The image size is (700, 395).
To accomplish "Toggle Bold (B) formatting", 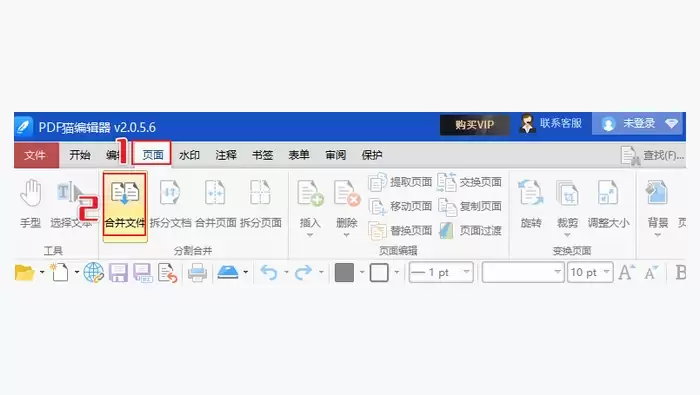I will coord(680,272).
